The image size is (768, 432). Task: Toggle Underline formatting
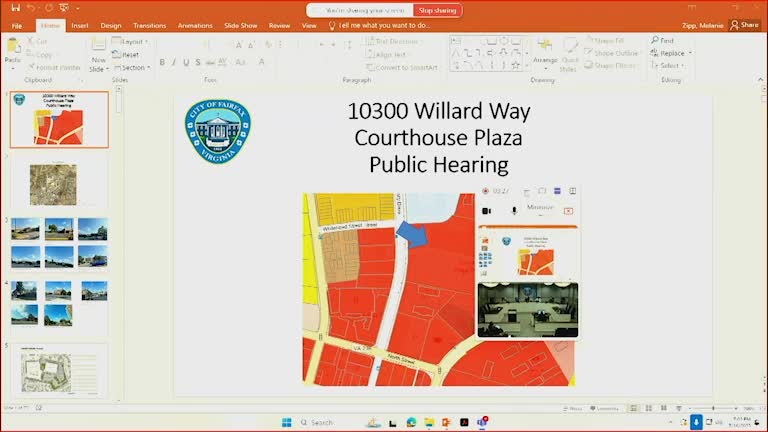(186, 63)
